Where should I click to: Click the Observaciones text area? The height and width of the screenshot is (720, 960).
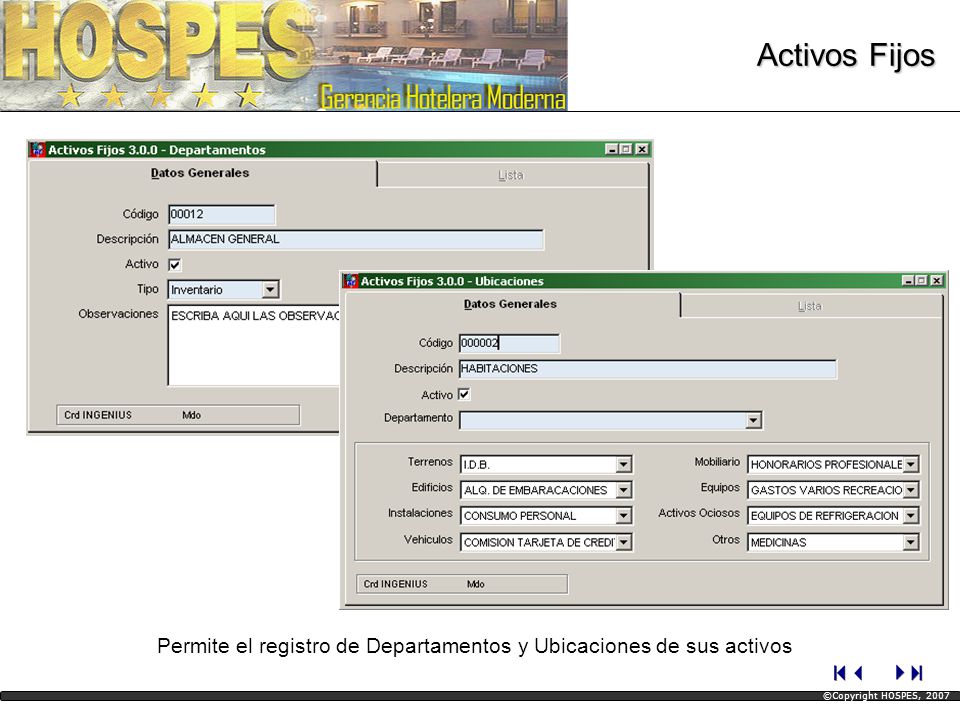(253, 345)
